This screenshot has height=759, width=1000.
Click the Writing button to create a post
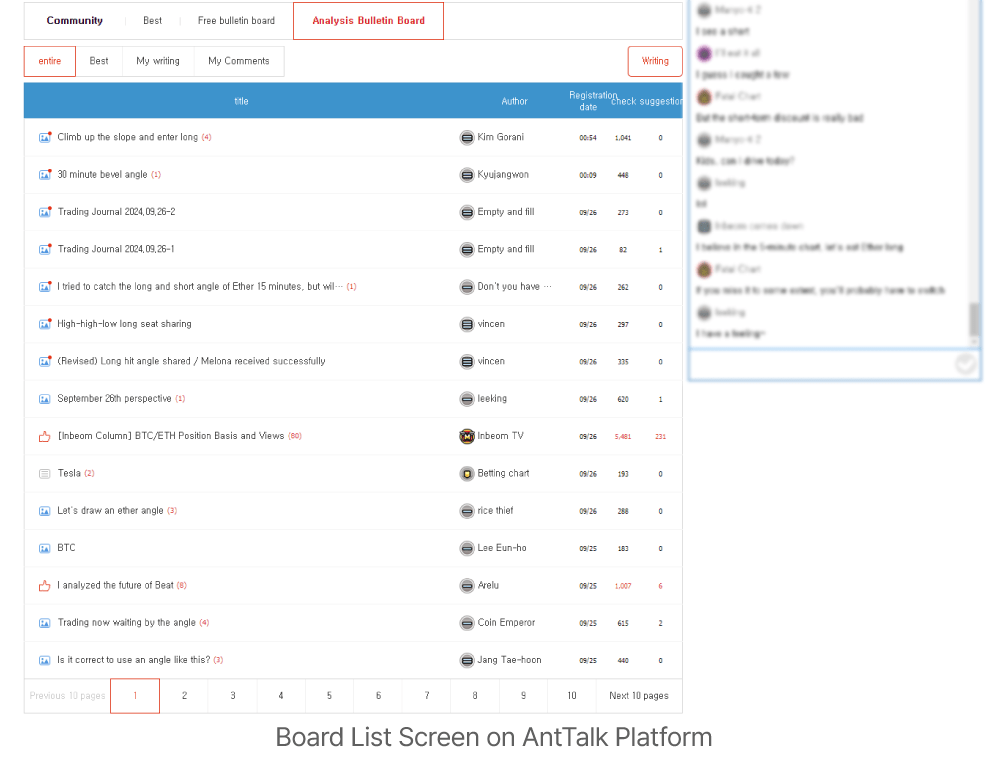[x=655, y=61]
